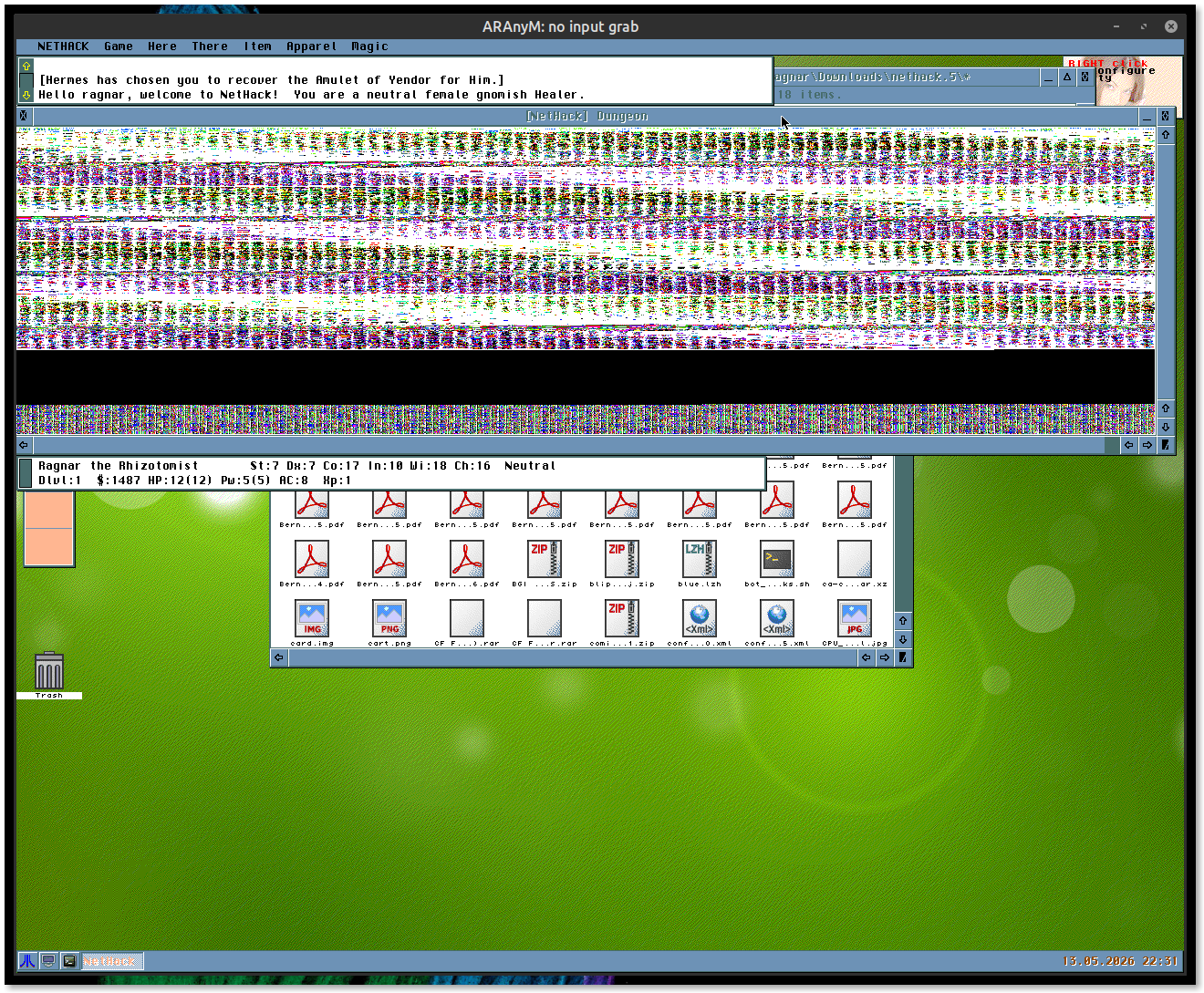Click the taskbar clock showing 22:31
The image size is (1204, 993).
1158,961
